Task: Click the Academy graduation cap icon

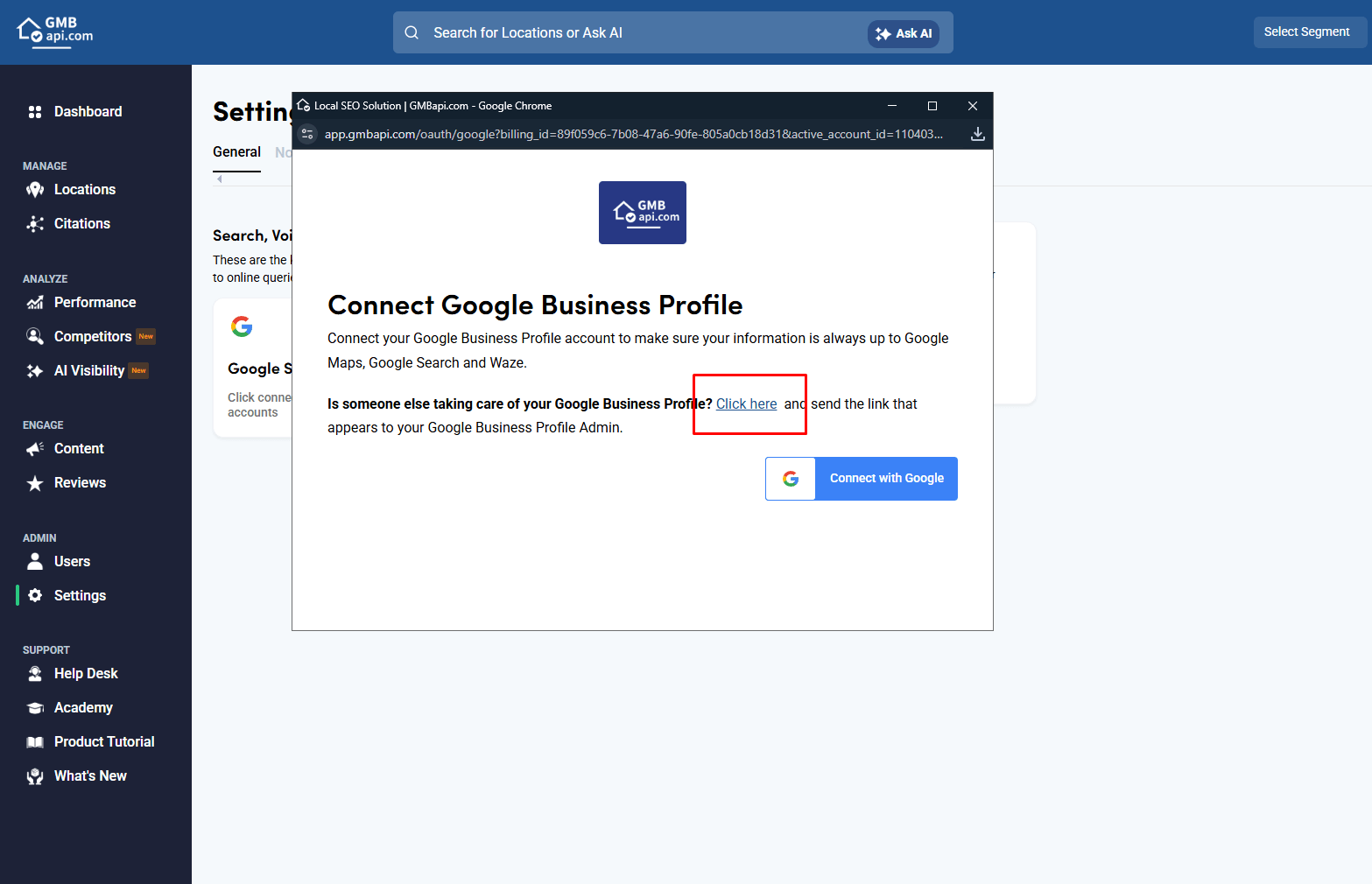Action: click(x=35, y=708)
